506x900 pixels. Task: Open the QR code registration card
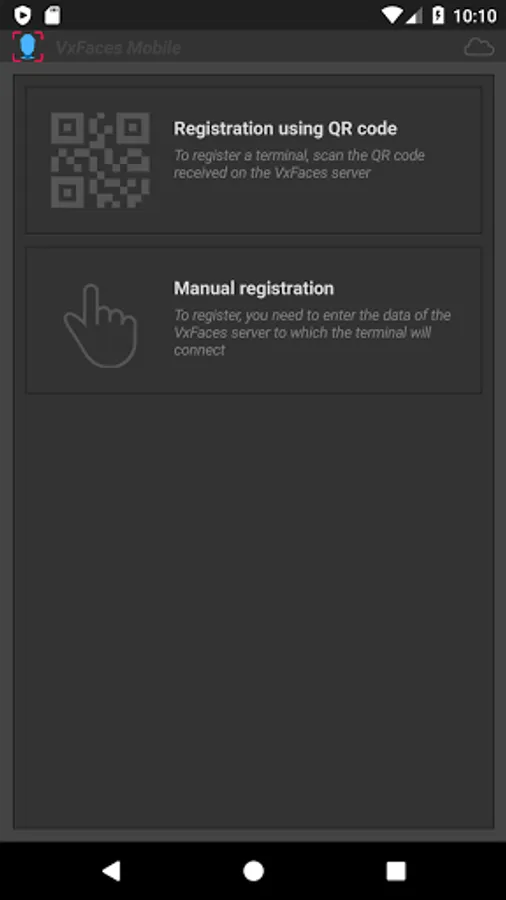pos(253,160)
